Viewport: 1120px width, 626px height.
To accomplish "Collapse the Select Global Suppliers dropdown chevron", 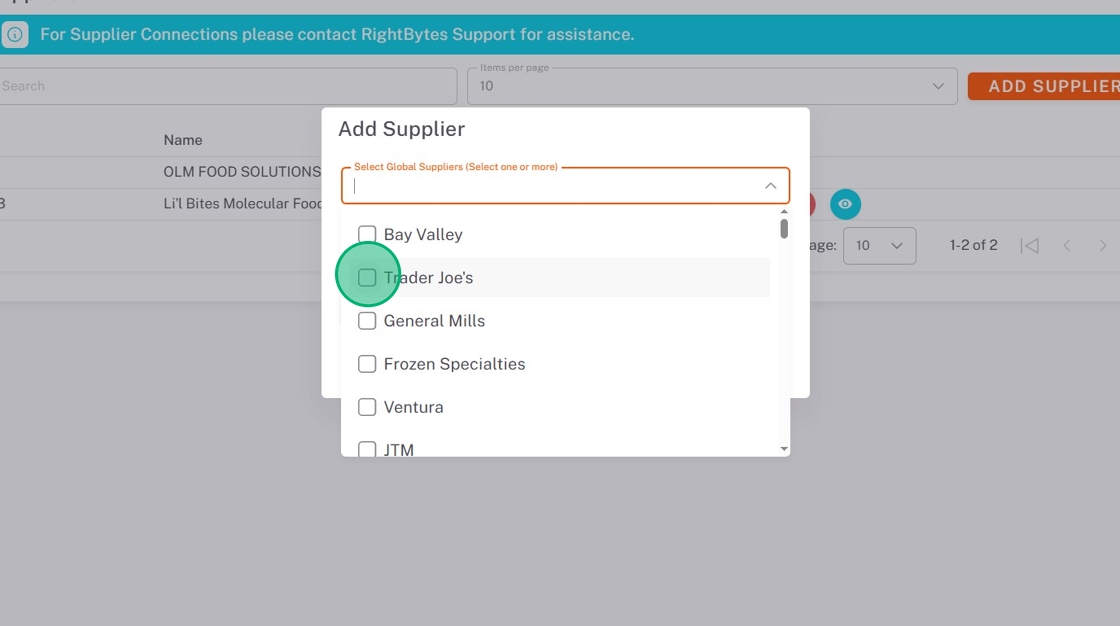I will tap(771, 186).
